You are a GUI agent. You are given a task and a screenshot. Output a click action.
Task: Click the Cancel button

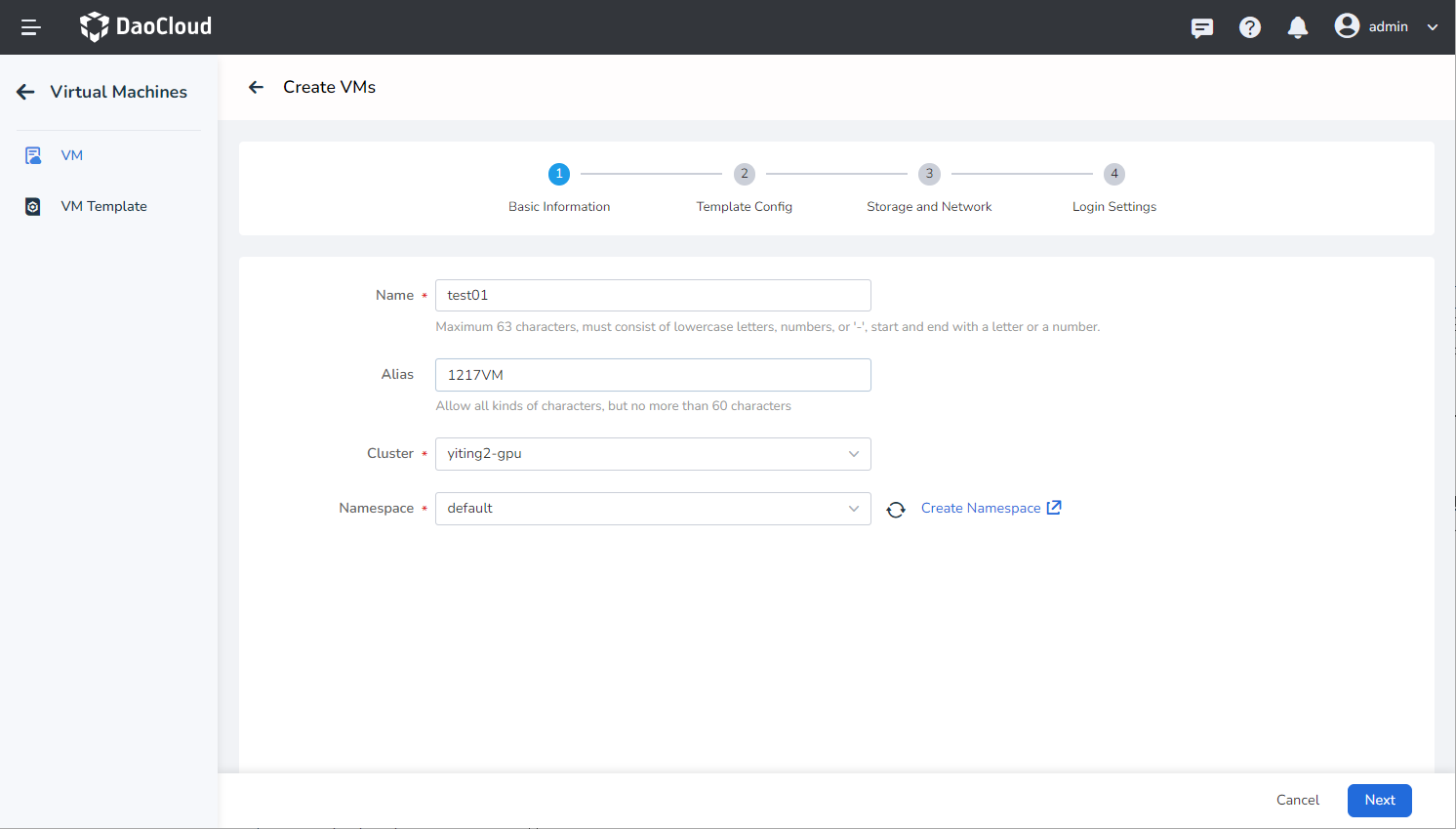pyautogui.click(x=1297, y=800)
